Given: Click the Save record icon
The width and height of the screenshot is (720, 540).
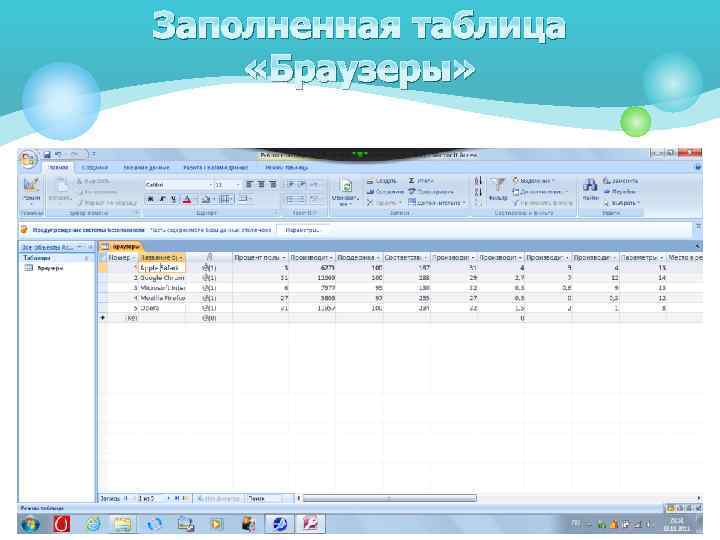Looking at the screenshot, I should pyautogui.click(x=370, y=192).
